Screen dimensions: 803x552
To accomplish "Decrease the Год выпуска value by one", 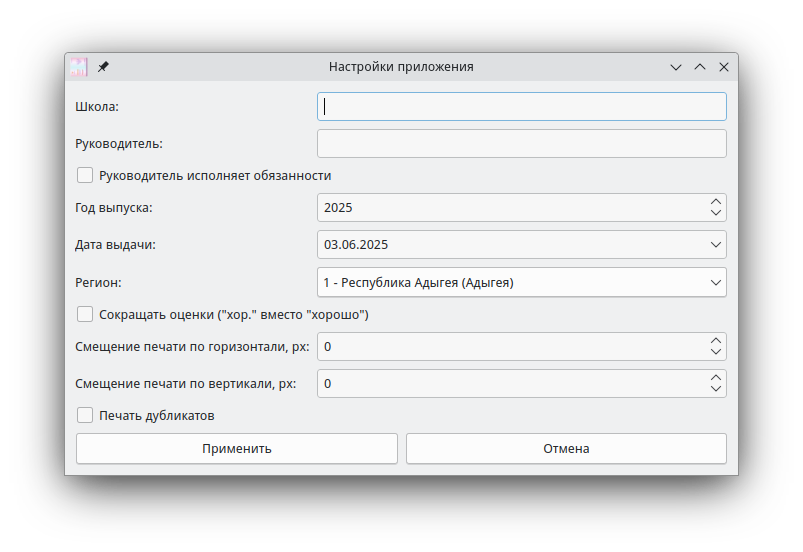I will 716,213.
